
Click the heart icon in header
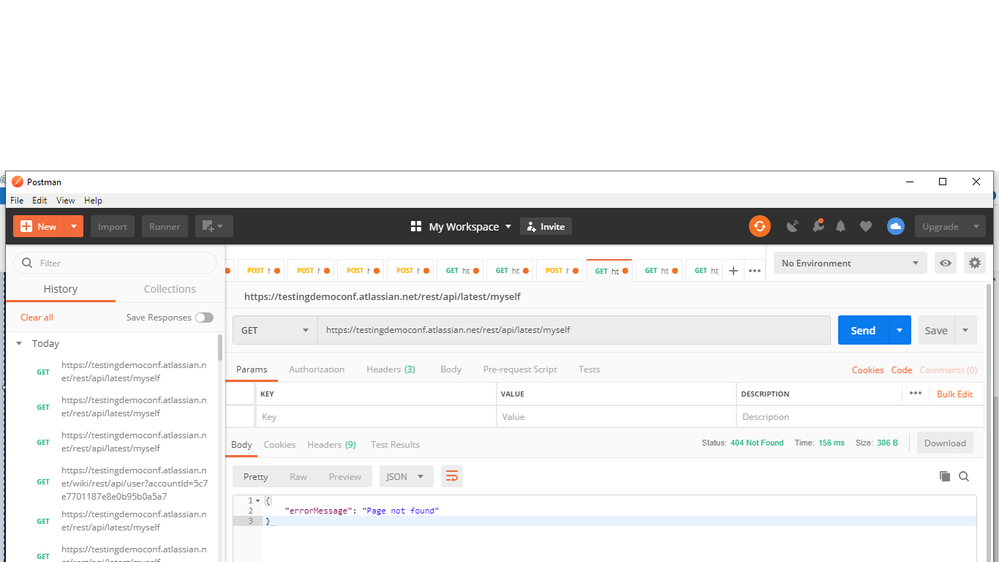(866, 226)
